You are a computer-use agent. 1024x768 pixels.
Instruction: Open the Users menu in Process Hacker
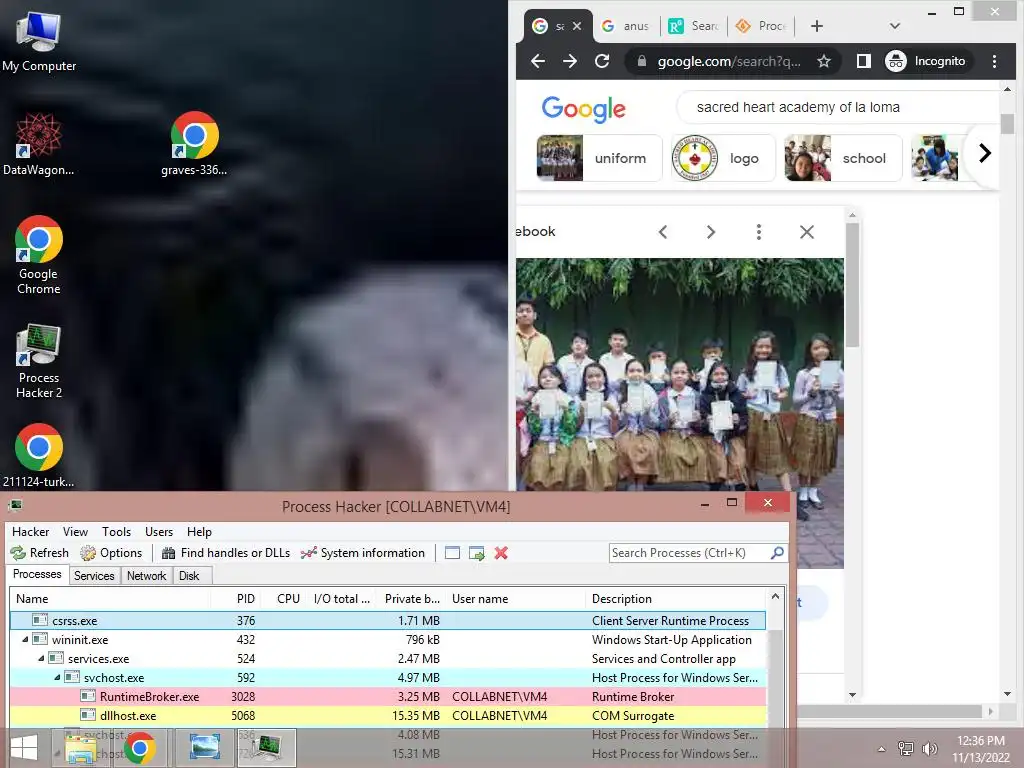pyautogui.click(x=159, y=532)
